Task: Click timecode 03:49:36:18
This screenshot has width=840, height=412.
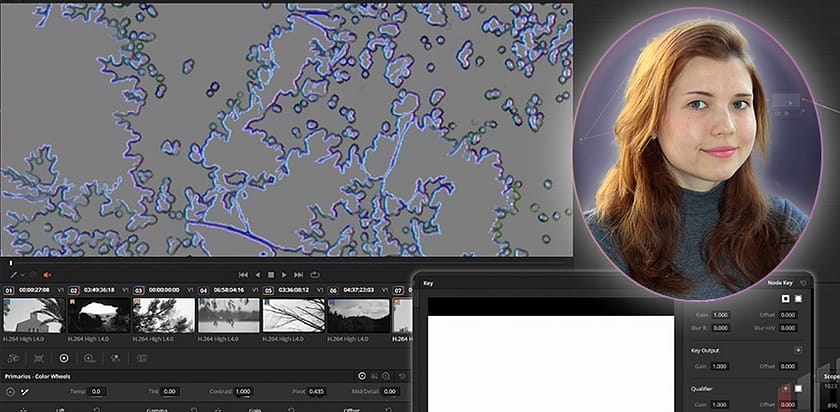Action: click(x=99, y=290)
